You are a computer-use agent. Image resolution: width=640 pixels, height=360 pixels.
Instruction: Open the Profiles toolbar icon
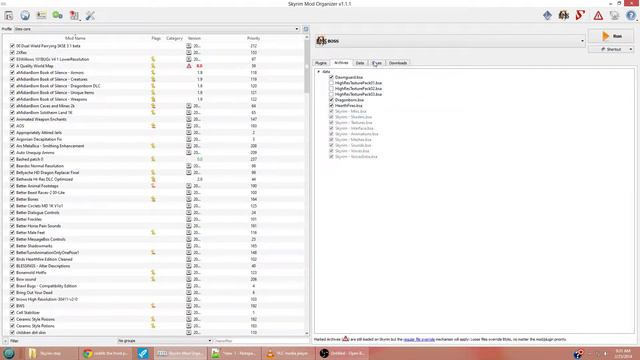pyautogui.click(x=41, y=16)
